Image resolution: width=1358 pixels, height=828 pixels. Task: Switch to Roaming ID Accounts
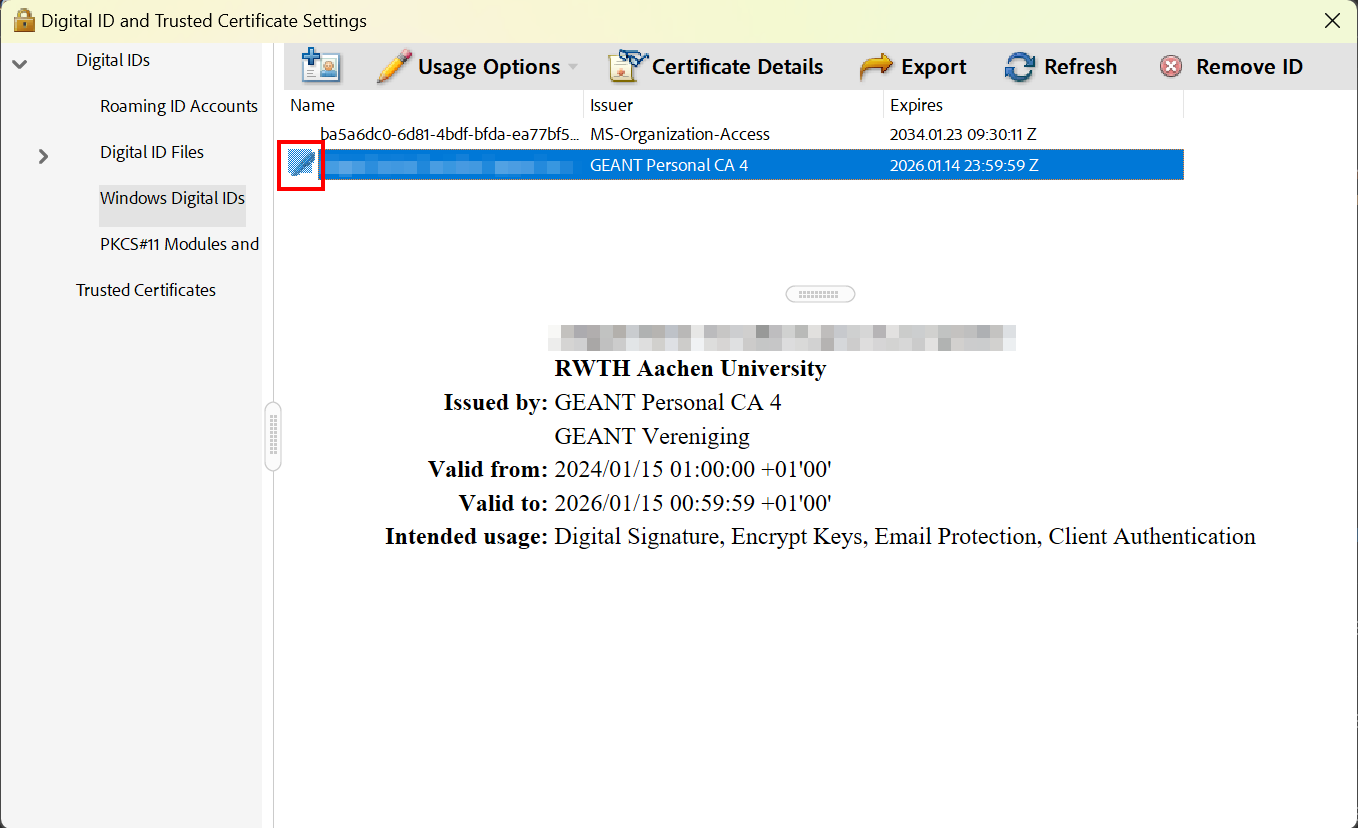(x=179, y=106)
